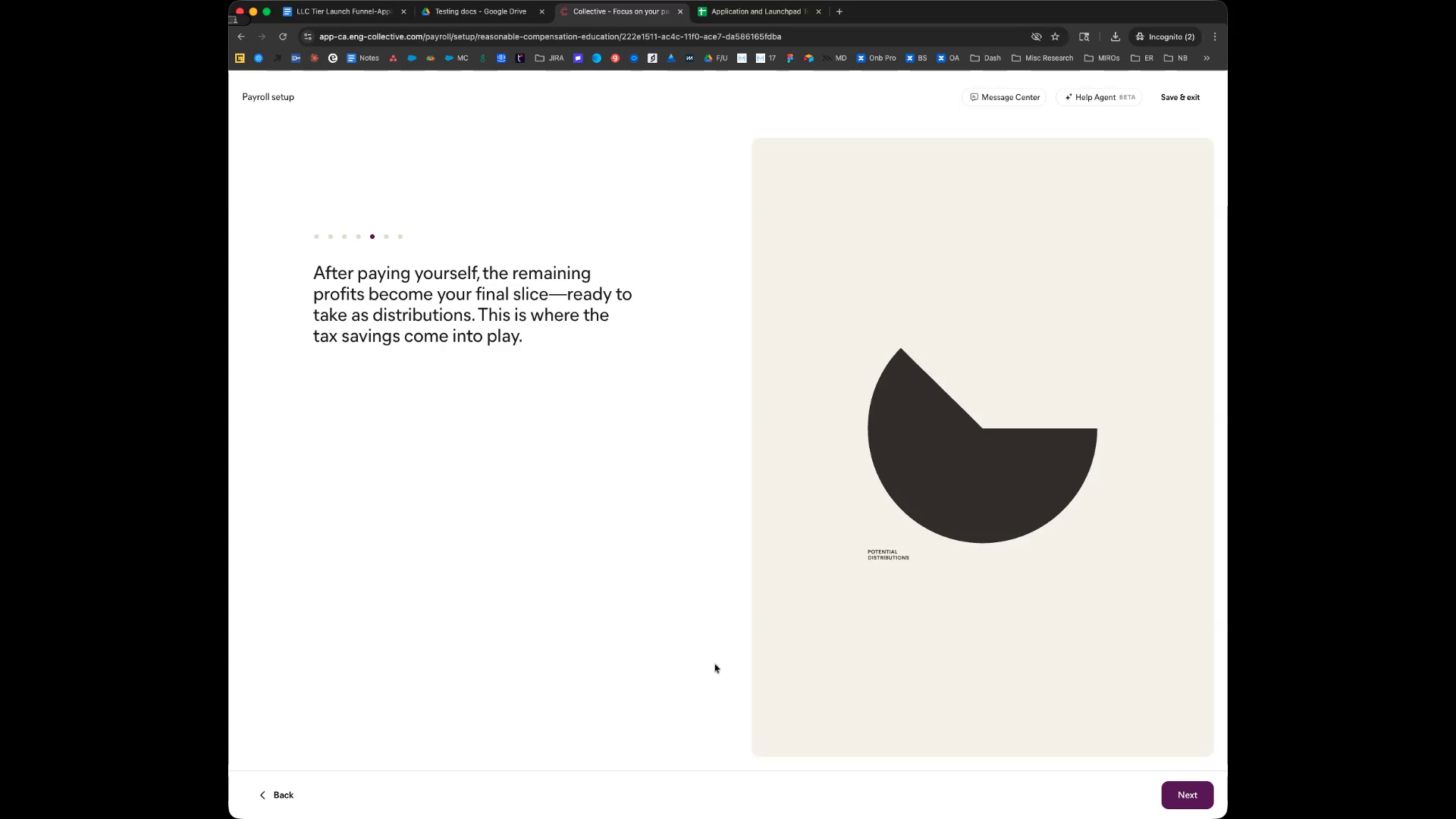Viewport: 1456px width, 819px height.
Task: Click the site info icon in the address bar
Action: (x=308, y=36)
